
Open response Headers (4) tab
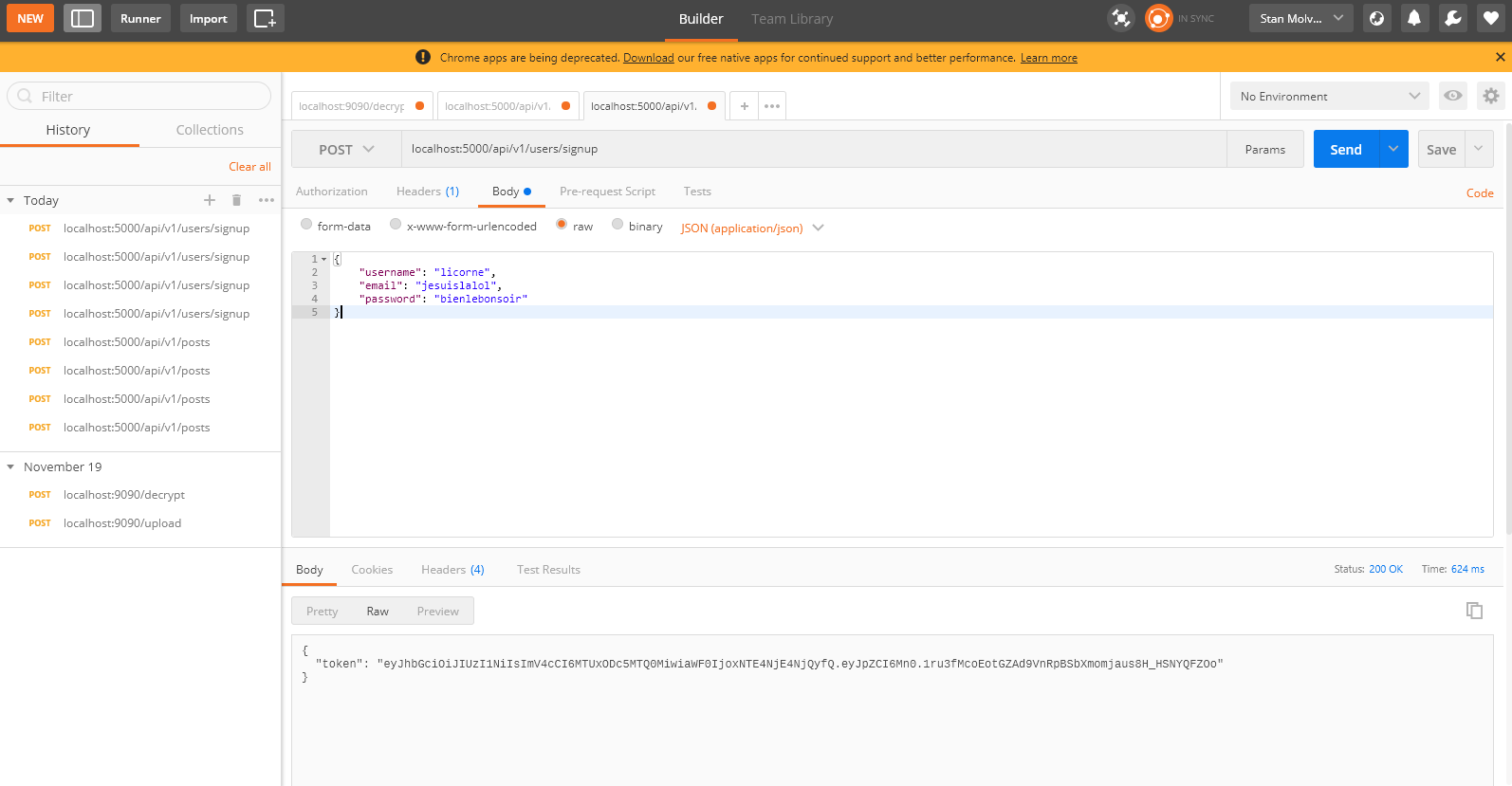(452, 570)
